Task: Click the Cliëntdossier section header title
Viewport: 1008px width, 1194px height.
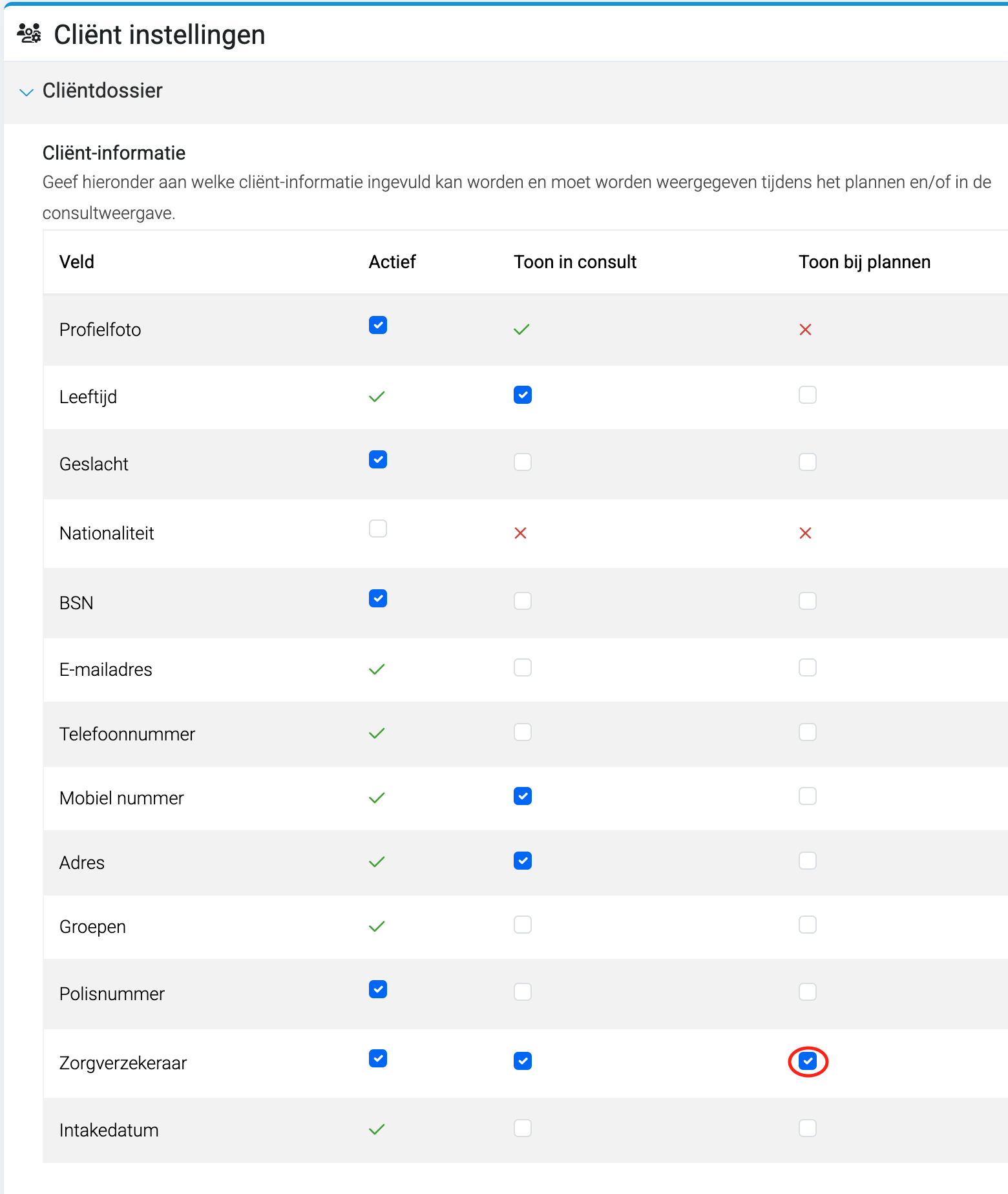Action: pos(103,90)
